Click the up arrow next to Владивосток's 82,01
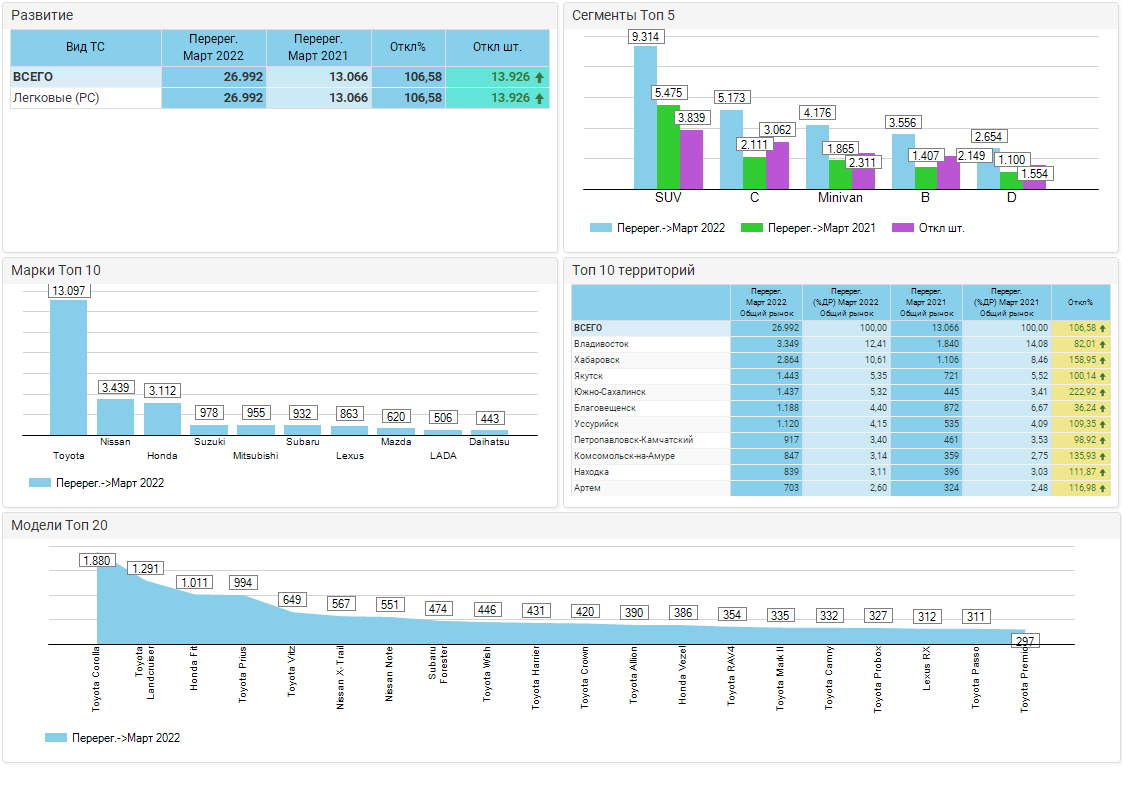1122x793 pixels. (1102, 344)
